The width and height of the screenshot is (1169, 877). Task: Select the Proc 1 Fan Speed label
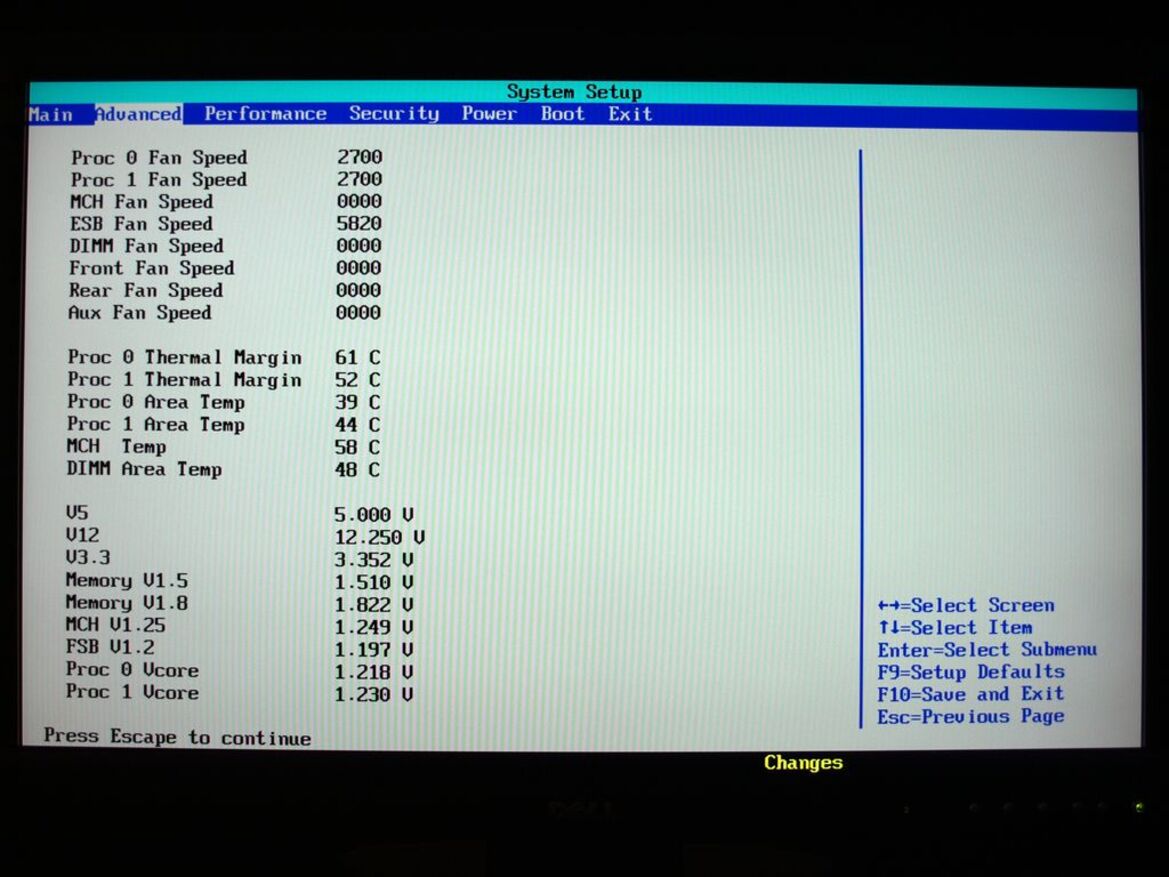click(159, 180)
